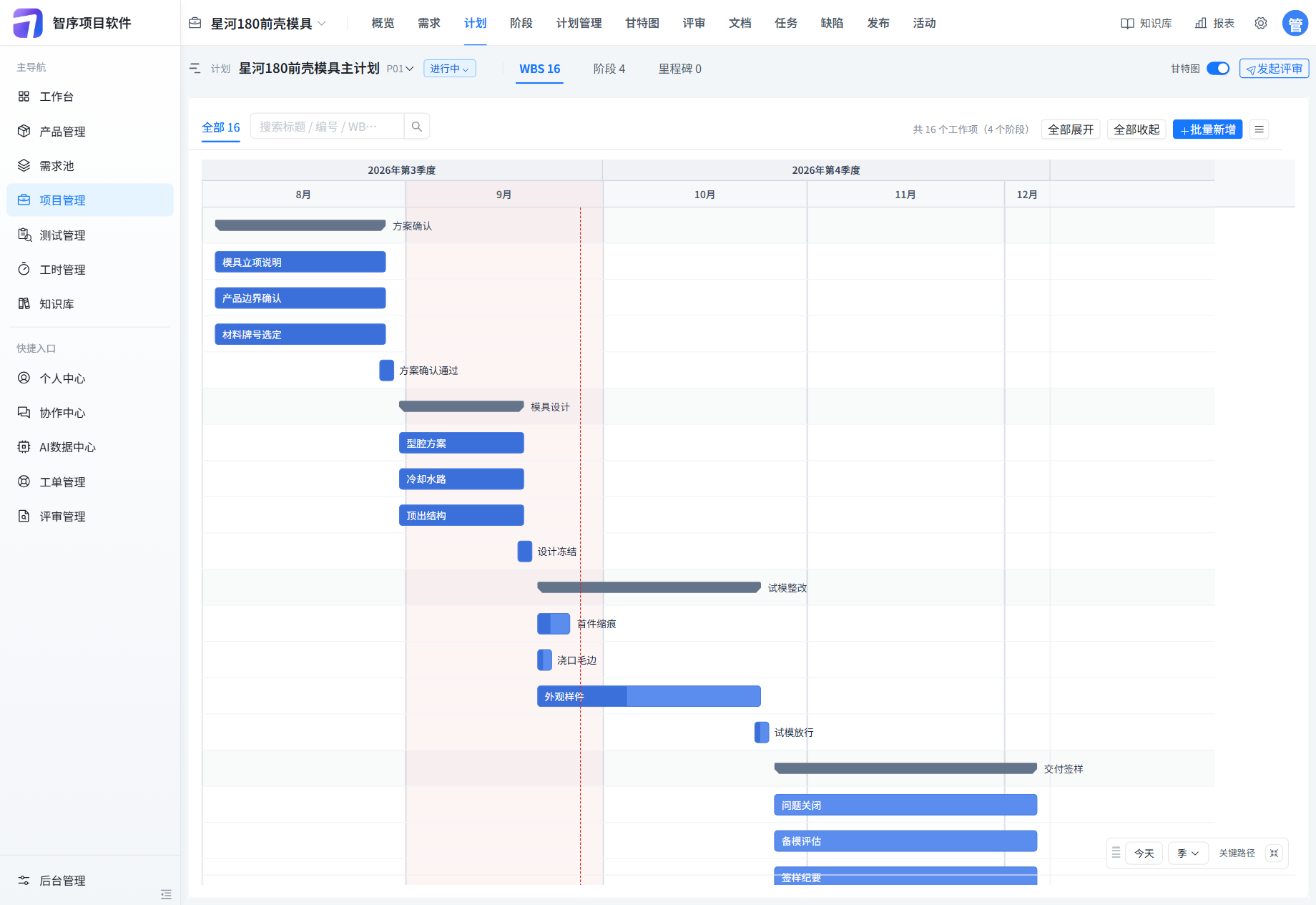Select the 模具立项说明 task bar

300,262
